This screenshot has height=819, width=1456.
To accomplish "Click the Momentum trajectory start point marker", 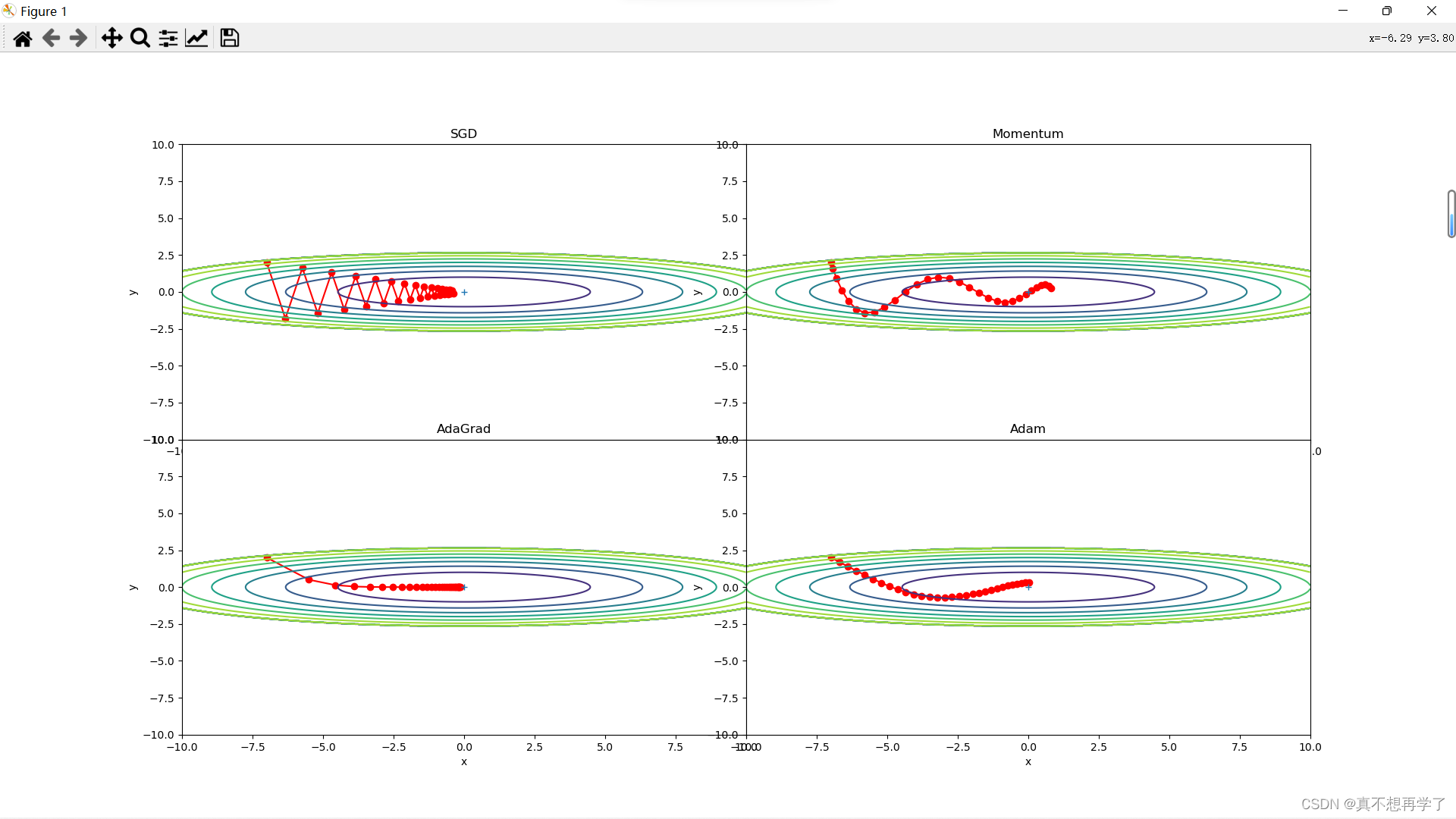I will click(x=831, y=262).
